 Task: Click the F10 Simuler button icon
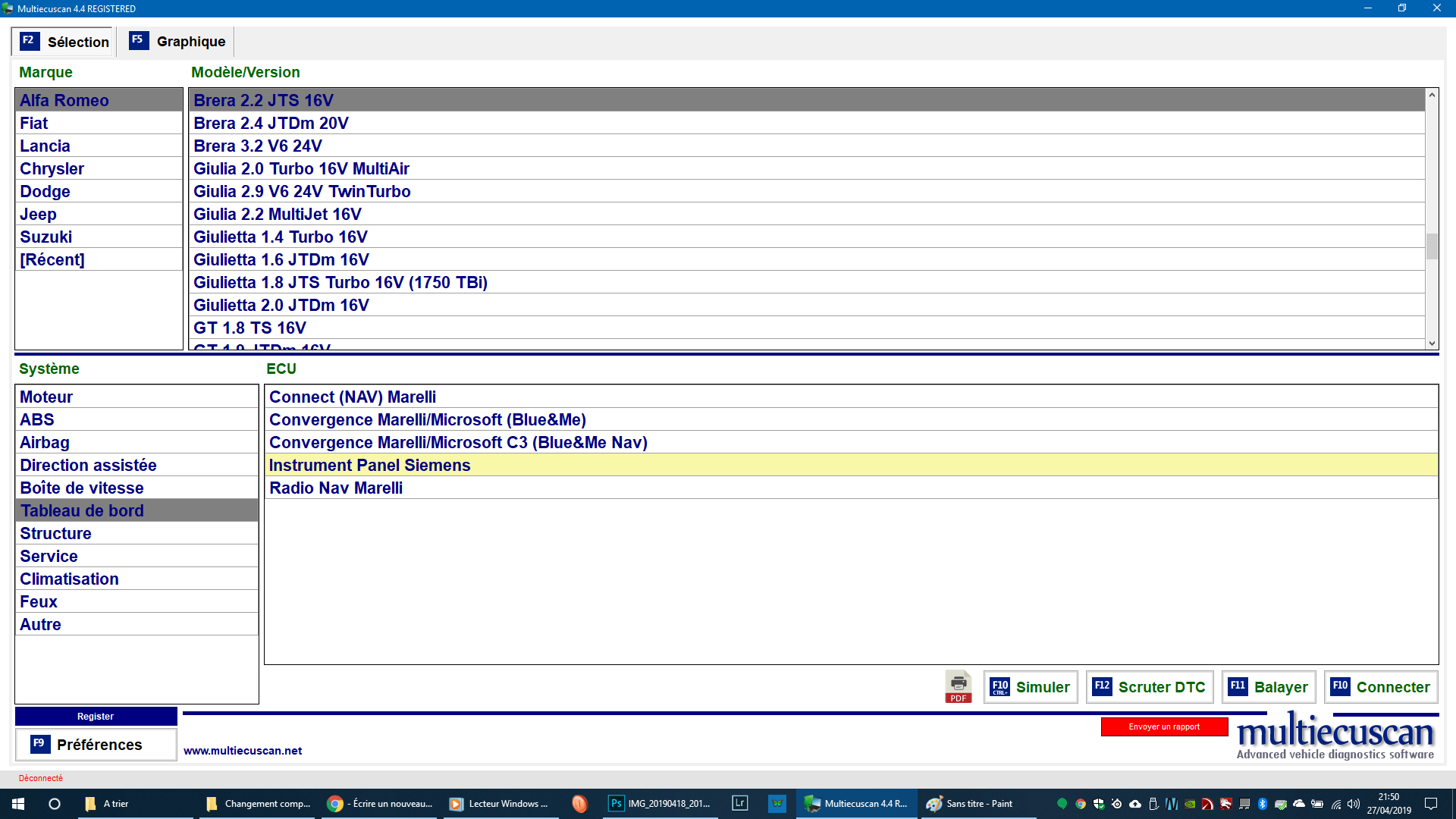1000,687
